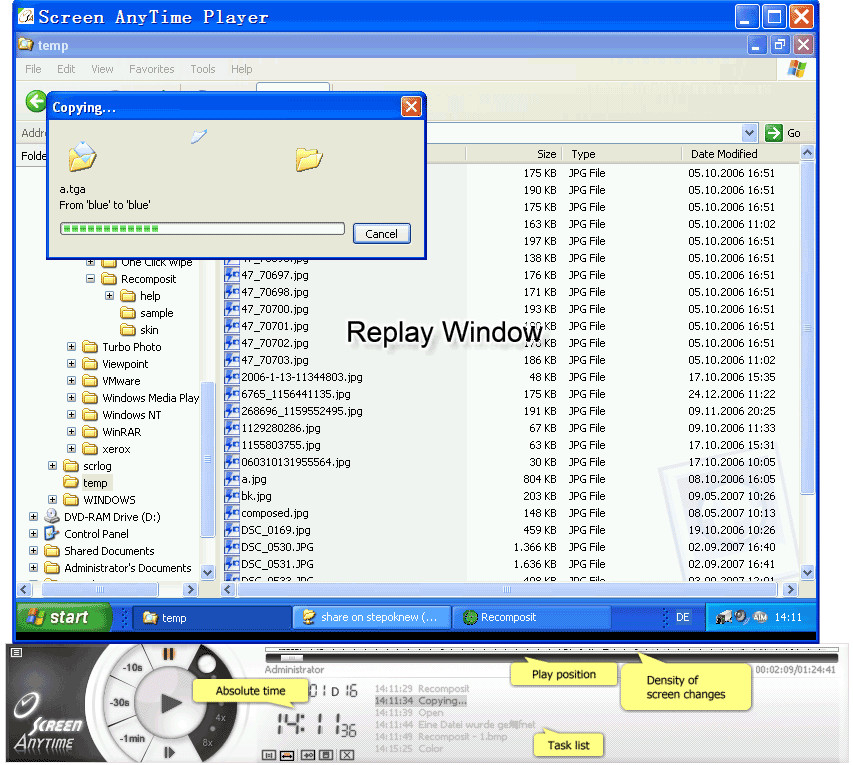
Task: Jump back one minute with -1min
Action: click(133, 738)
